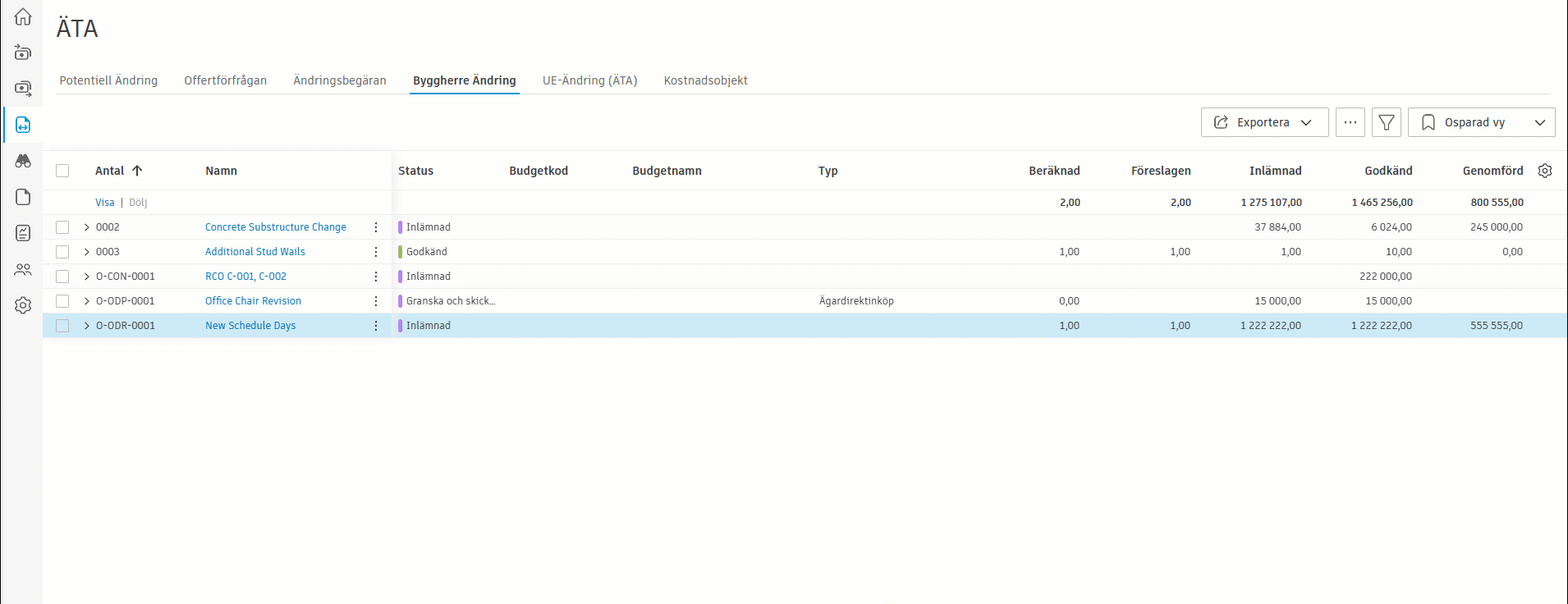Toggle the select-all header checkbox
The height and width of the screenshot is (604, 1568).
pyautogui.click(x=62, y=171)
